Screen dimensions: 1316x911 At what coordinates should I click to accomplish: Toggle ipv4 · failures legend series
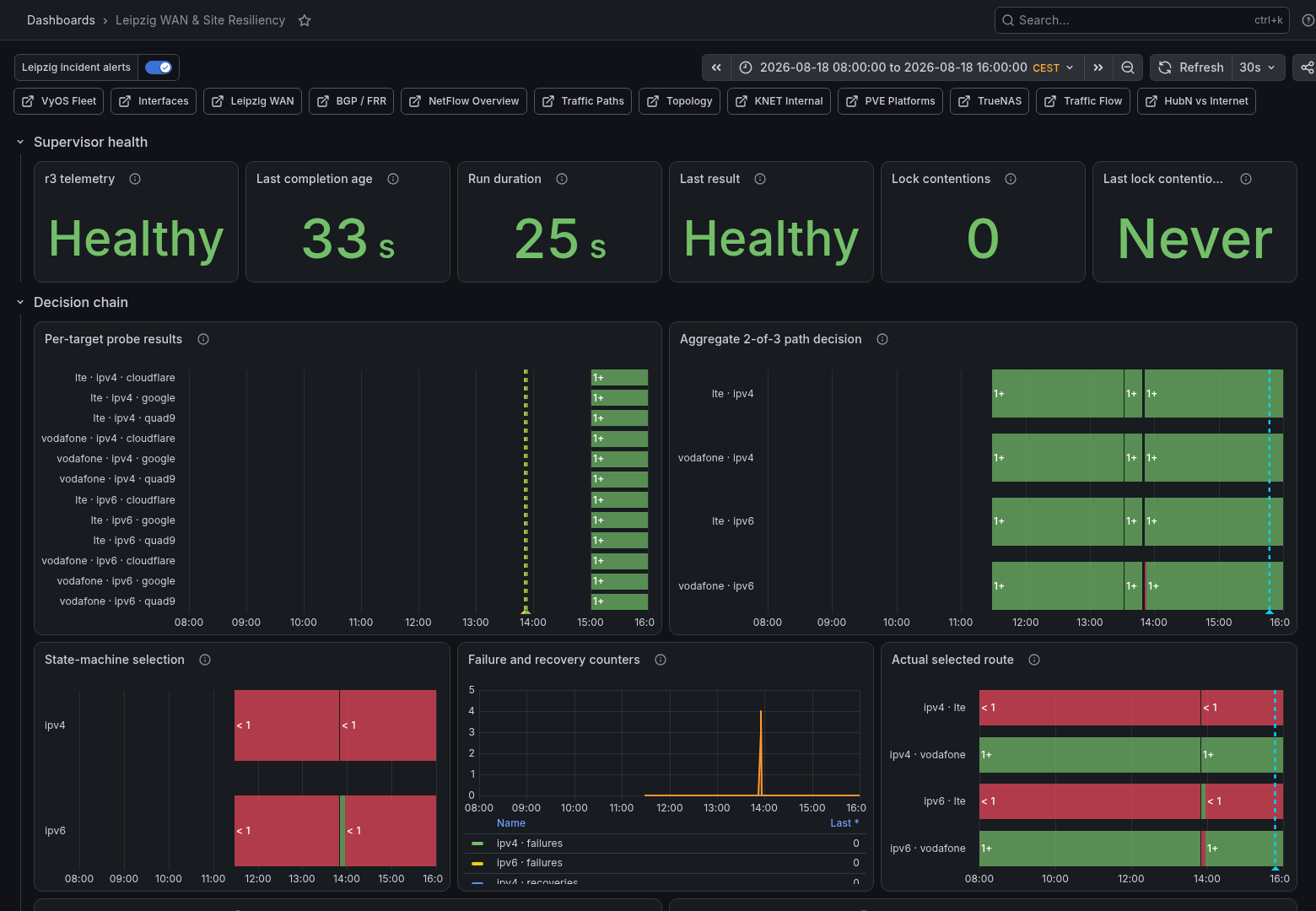[477, 844]
